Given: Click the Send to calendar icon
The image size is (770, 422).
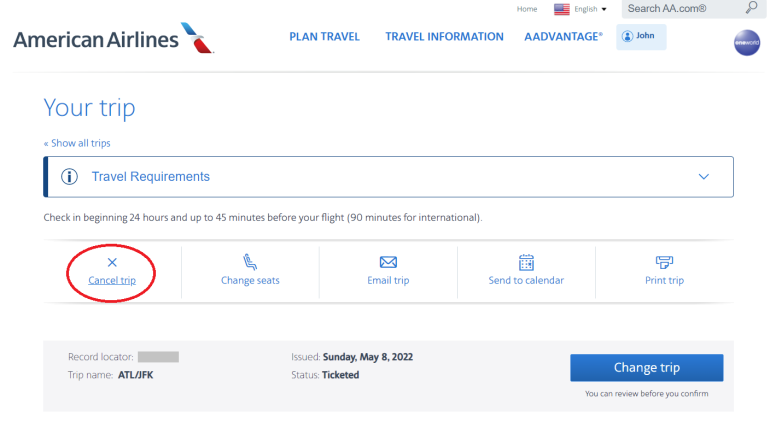Looking at the screenshot, I should coord(526,262).
